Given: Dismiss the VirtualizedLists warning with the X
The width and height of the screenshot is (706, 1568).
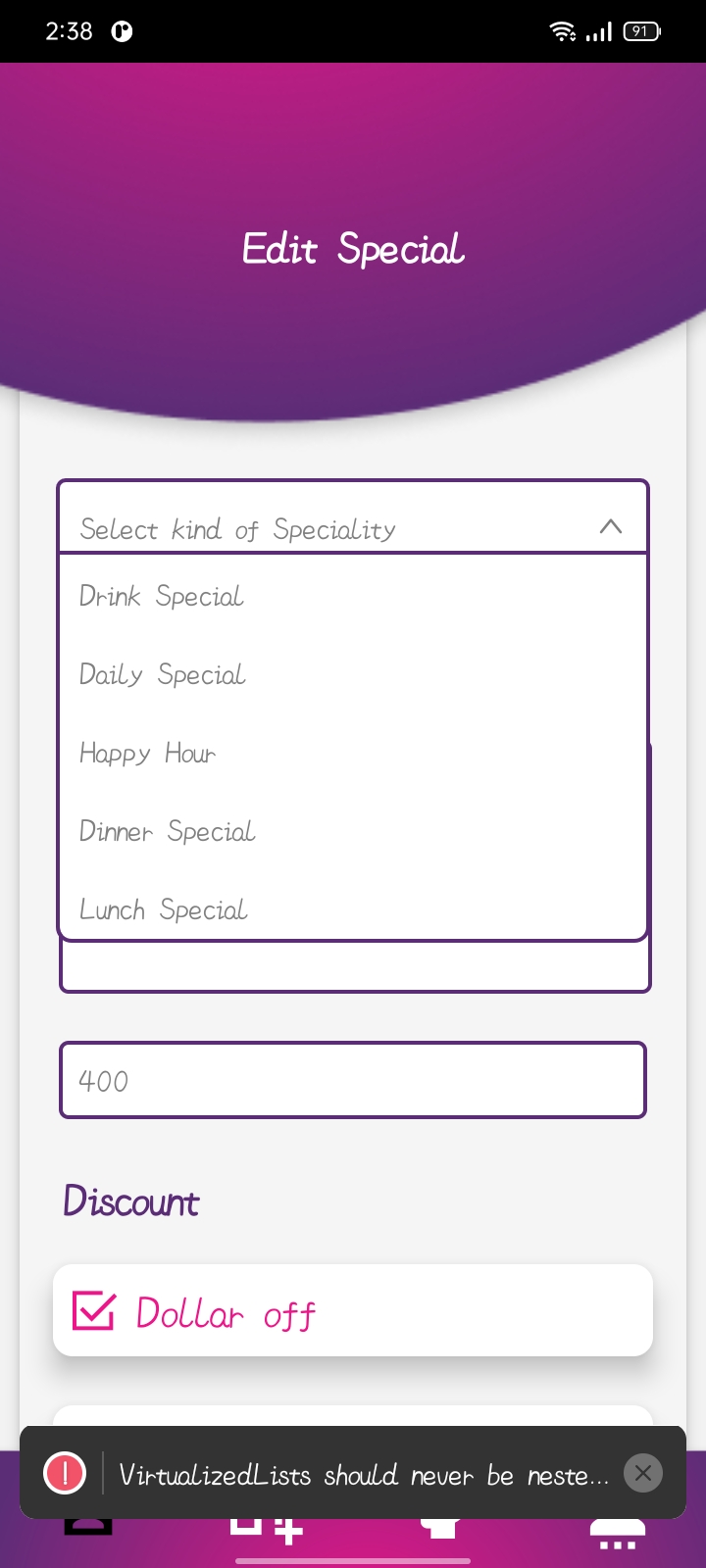Looking at the screenshot, I should tap(643, 1473).
